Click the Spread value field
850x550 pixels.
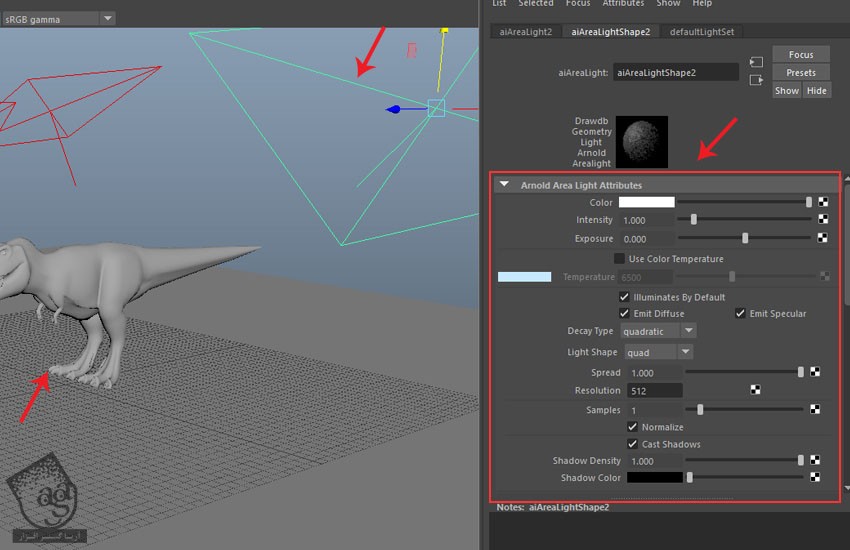tap(655, 373)
